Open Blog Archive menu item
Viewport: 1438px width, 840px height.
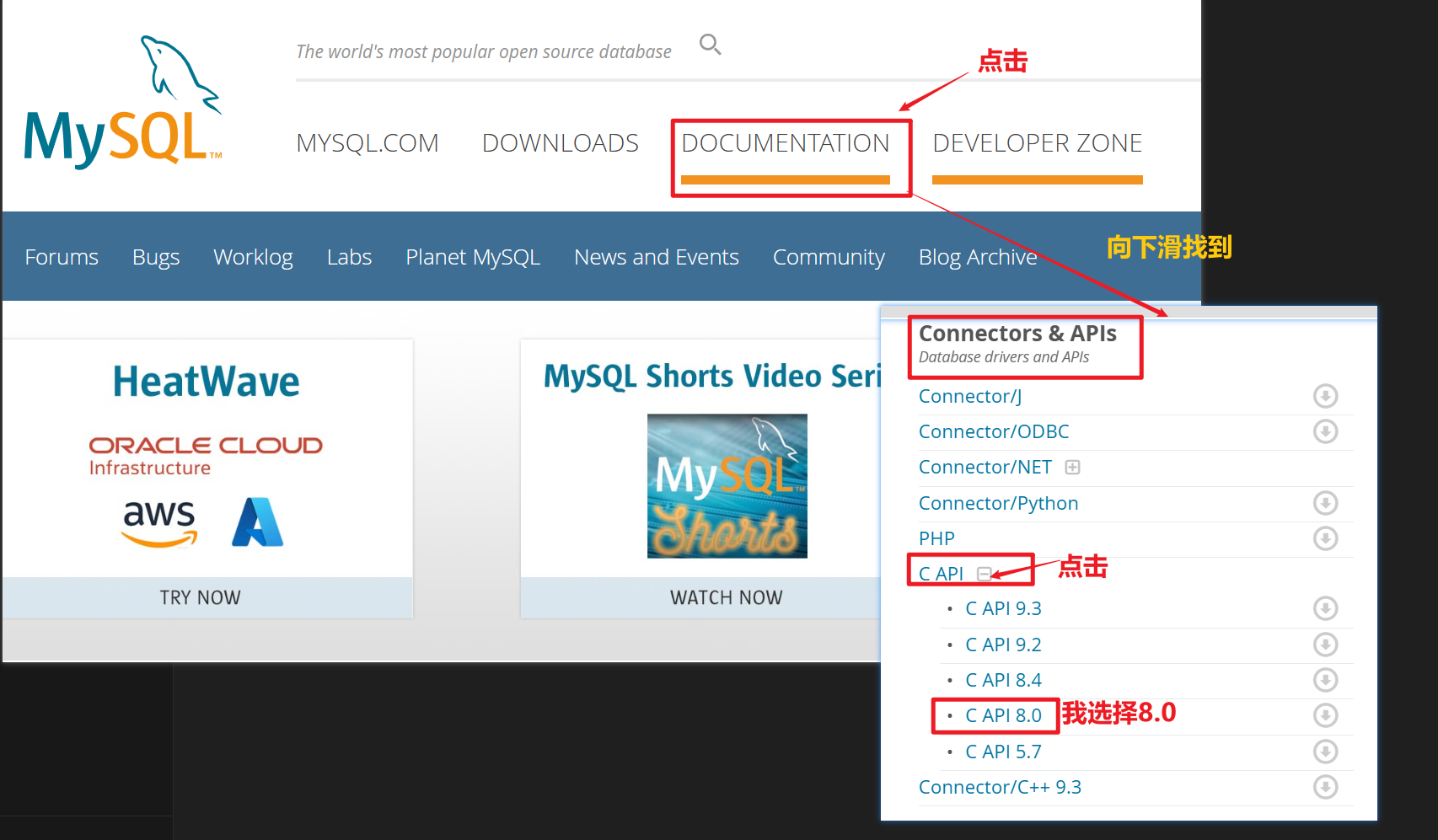point(978,257)
